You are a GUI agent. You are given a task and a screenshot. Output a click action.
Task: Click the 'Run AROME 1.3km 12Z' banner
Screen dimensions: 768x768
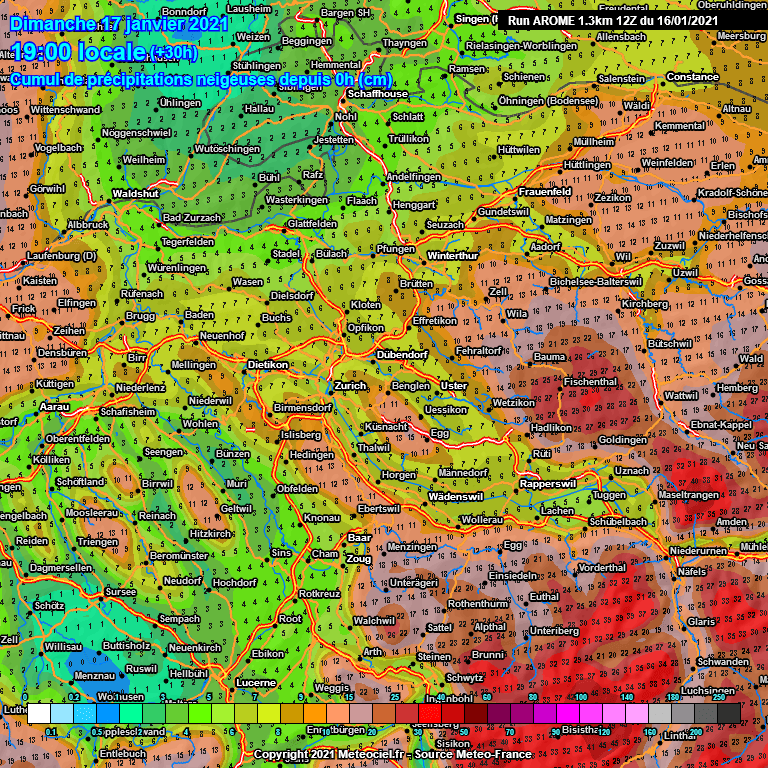(x=613, y=21)
